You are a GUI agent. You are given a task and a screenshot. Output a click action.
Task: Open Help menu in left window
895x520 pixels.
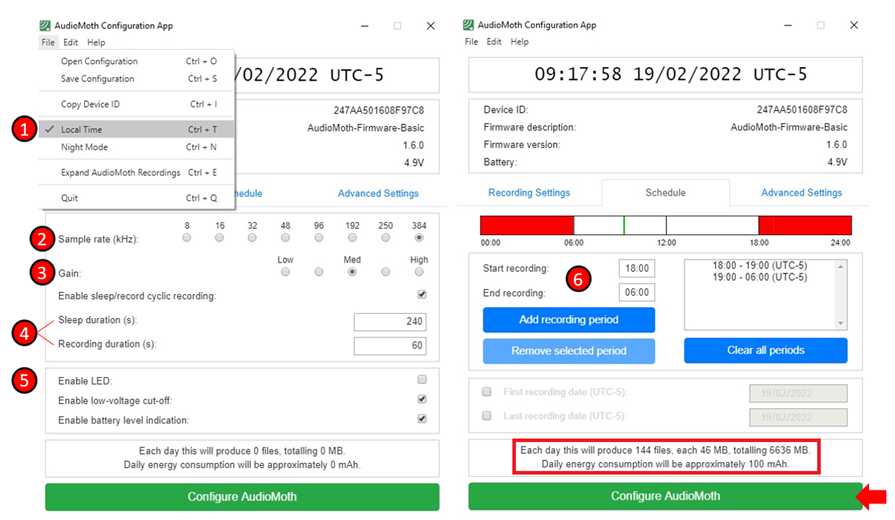coord(96,42)
